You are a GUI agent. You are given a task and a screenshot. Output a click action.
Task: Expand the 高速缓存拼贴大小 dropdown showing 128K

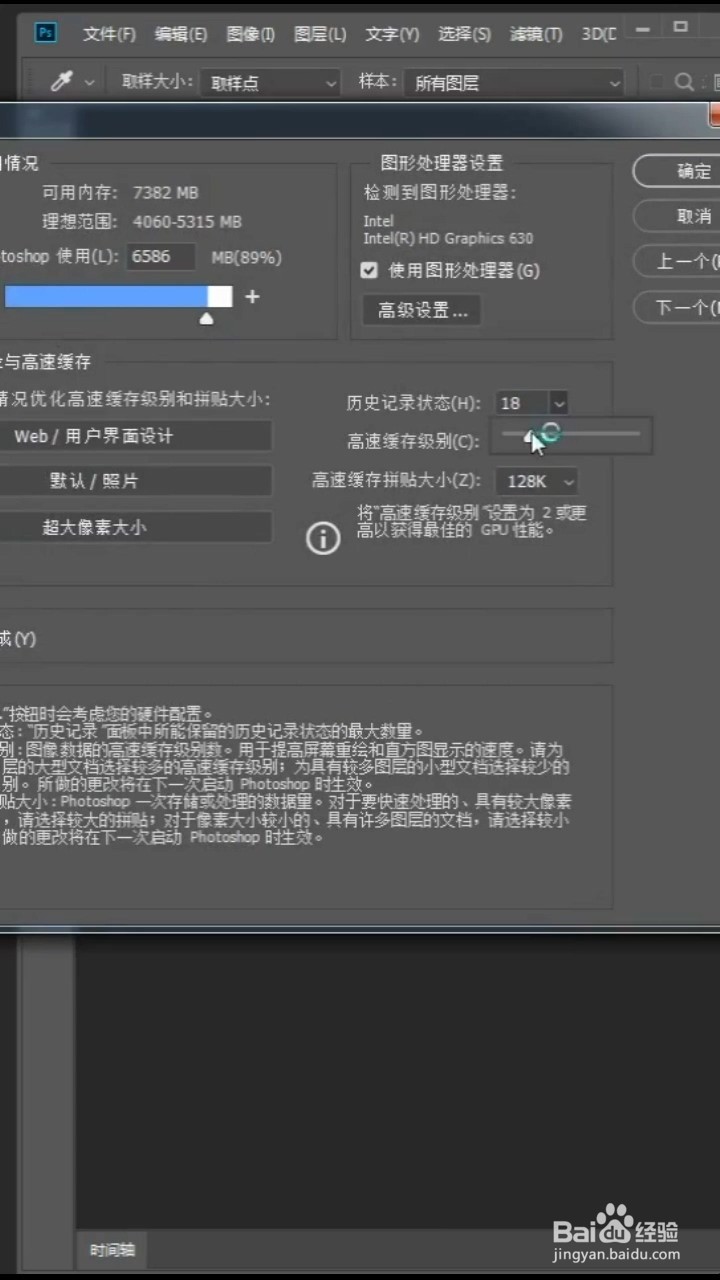click(537, 481)
